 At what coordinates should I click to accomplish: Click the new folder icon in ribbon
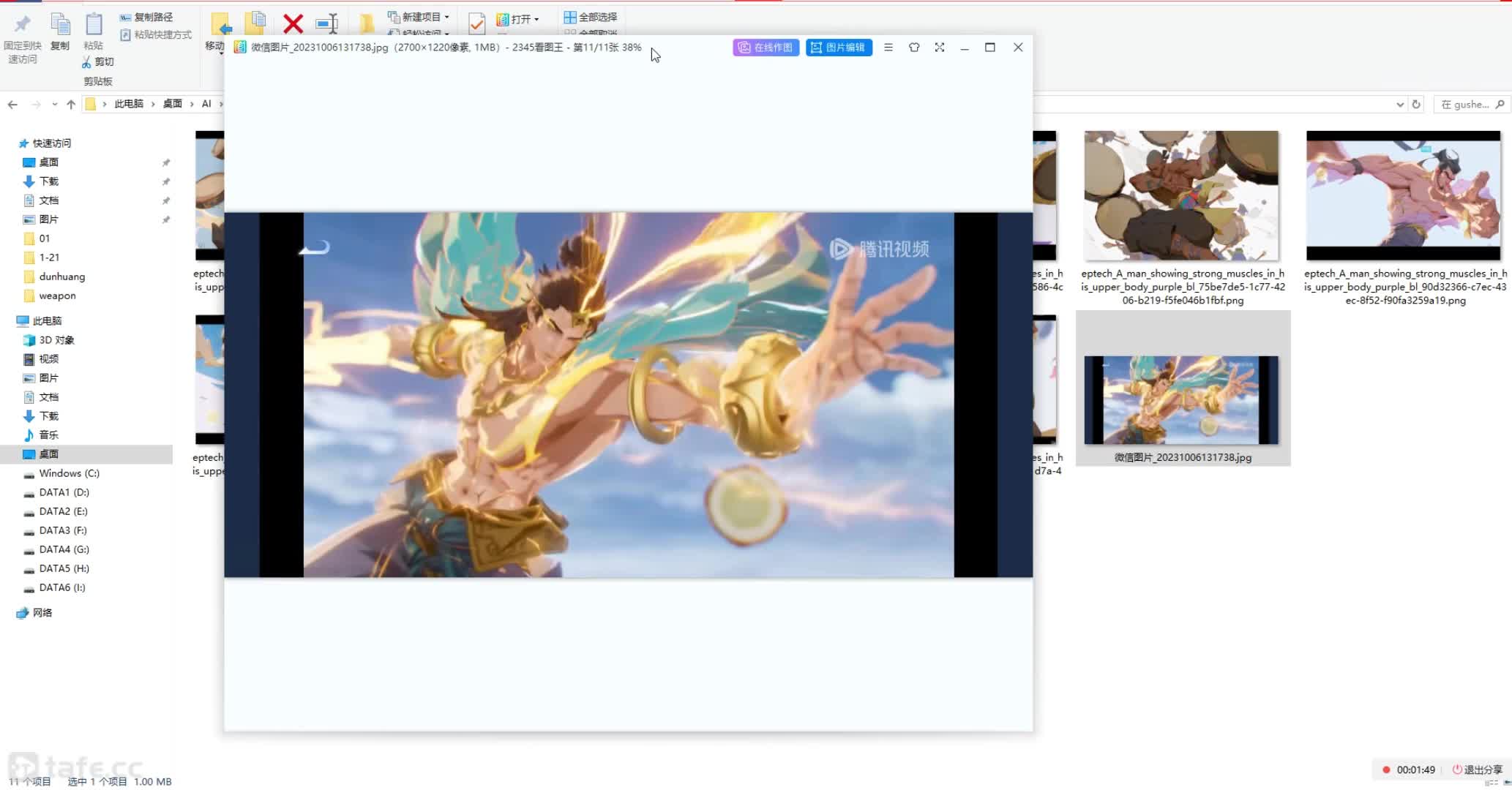click(x=367, y=23)
